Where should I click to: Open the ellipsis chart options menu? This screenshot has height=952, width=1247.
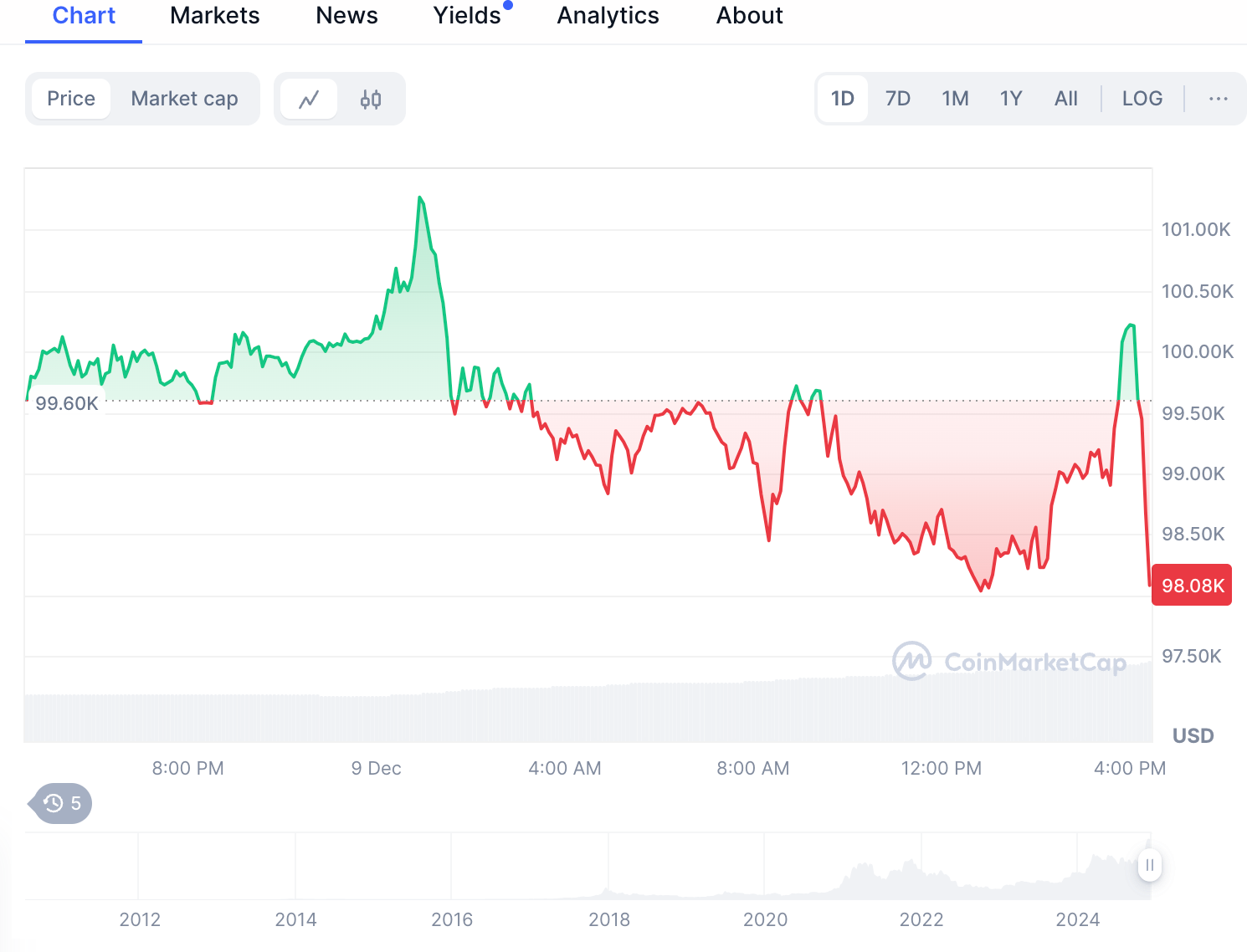(1218, 99)
